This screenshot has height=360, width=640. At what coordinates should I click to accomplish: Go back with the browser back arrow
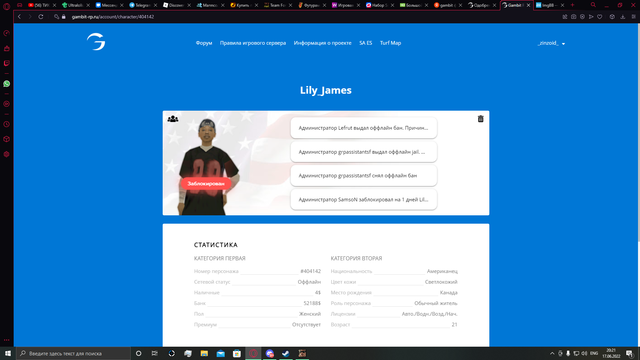coord(19,17)
